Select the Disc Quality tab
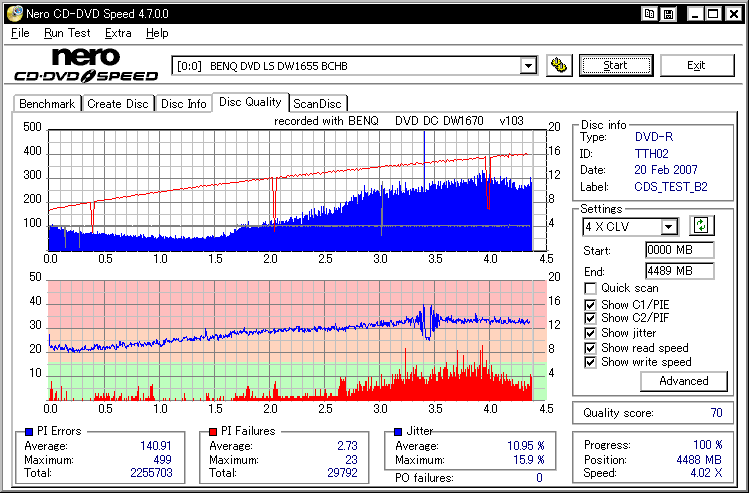The width and height of the screenshot is (749, 493). pyautogui.click(x=250, y=102)
